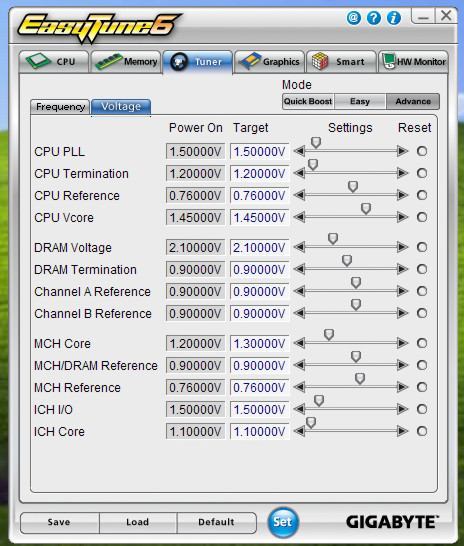Switch to the Memory tab

pos(126,62)
